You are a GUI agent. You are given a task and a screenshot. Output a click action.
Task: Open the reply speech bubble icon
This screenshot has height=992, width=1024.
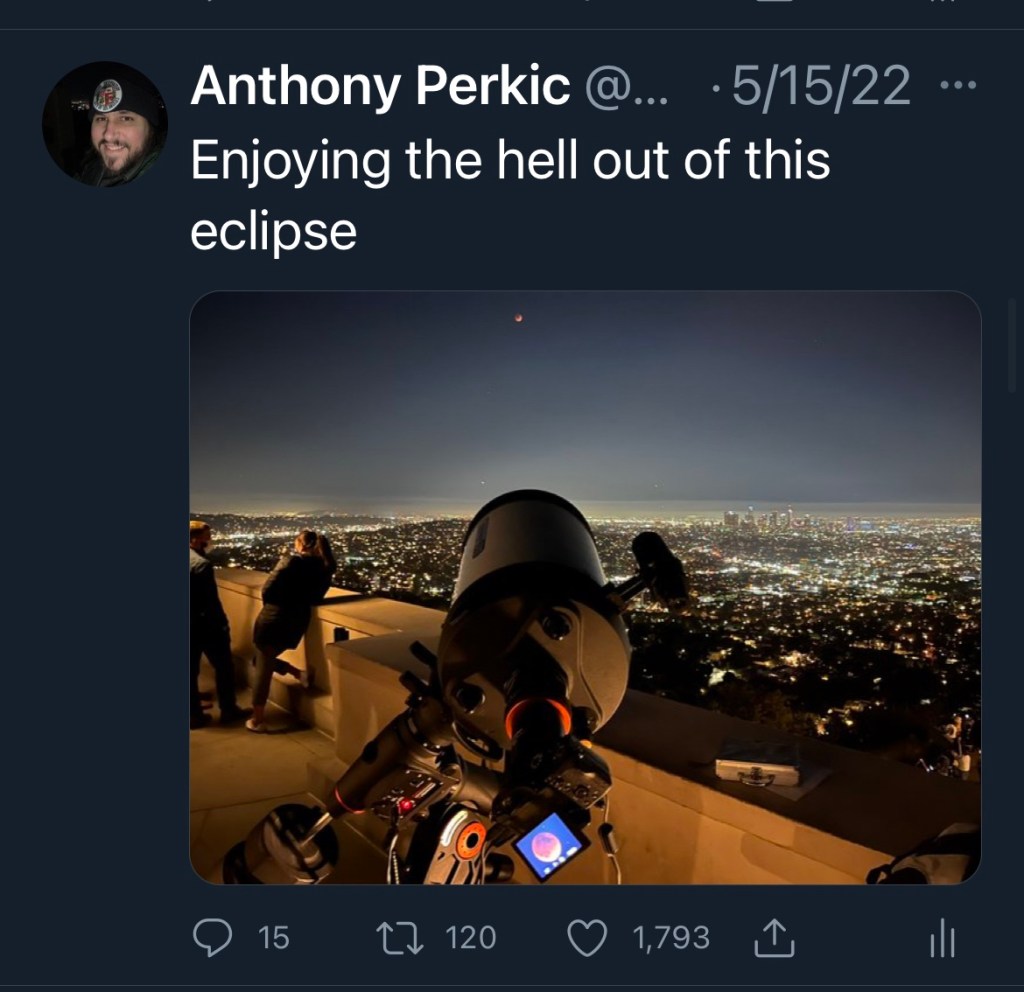coord(211,937)
